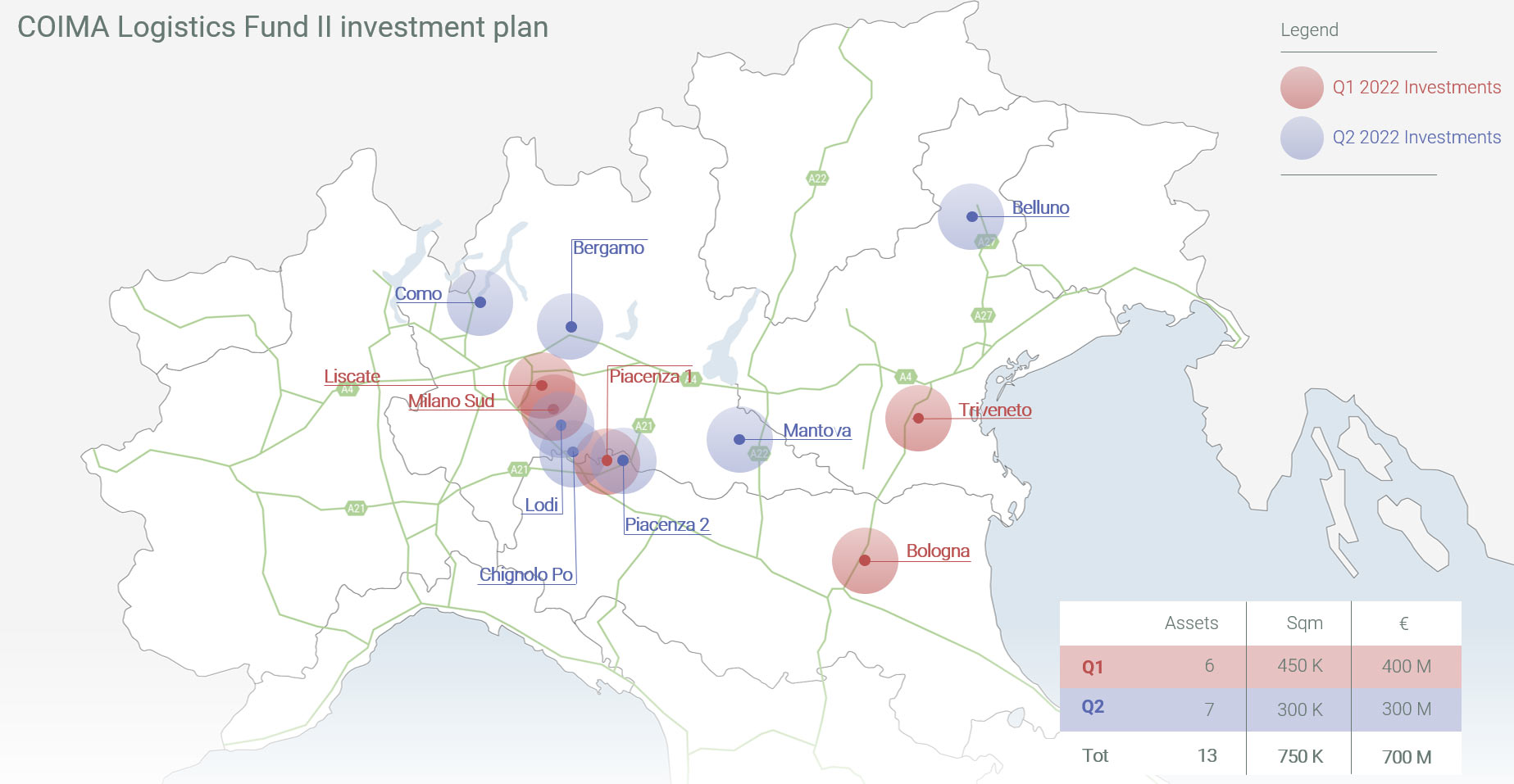Select the Bergamo location label
This screenshot has height=784, width=1514.
[608, 247]
